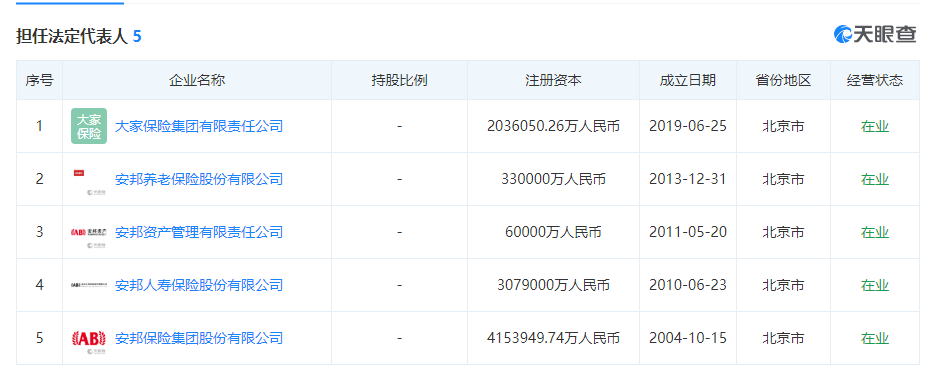
Task: Click the 经营状态 column header
Action: point(875,80)
